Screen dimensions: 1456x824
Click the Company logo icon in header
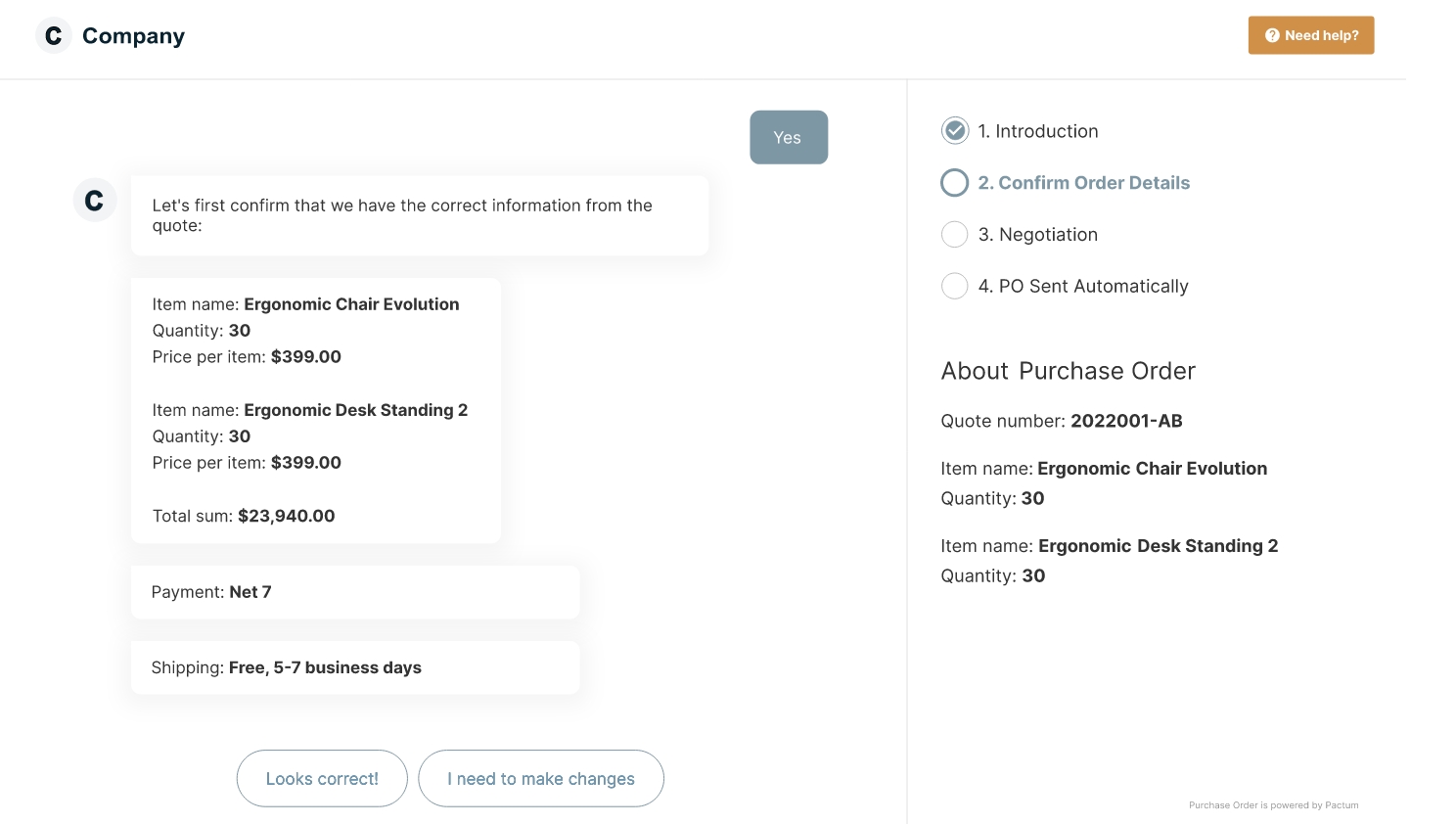54,35
